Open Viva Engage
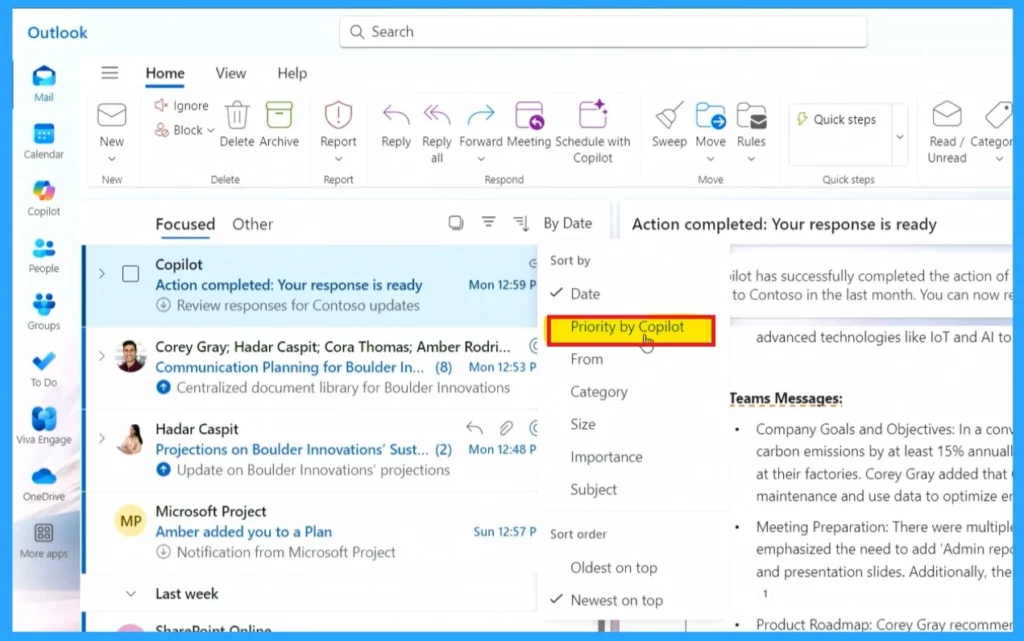Image resolution: width=1024 pixels, height=641 pixels. (44, 426)
